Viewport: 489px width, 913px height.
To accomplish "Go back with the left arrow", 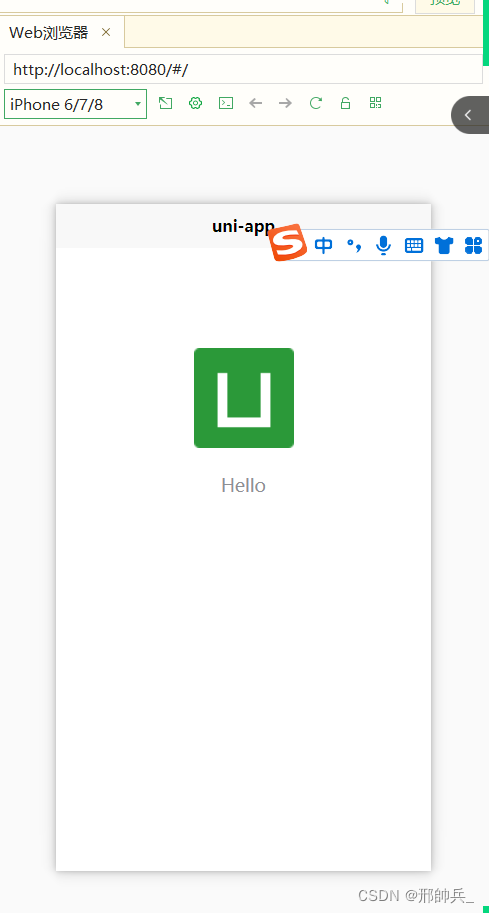I will 256,104.
